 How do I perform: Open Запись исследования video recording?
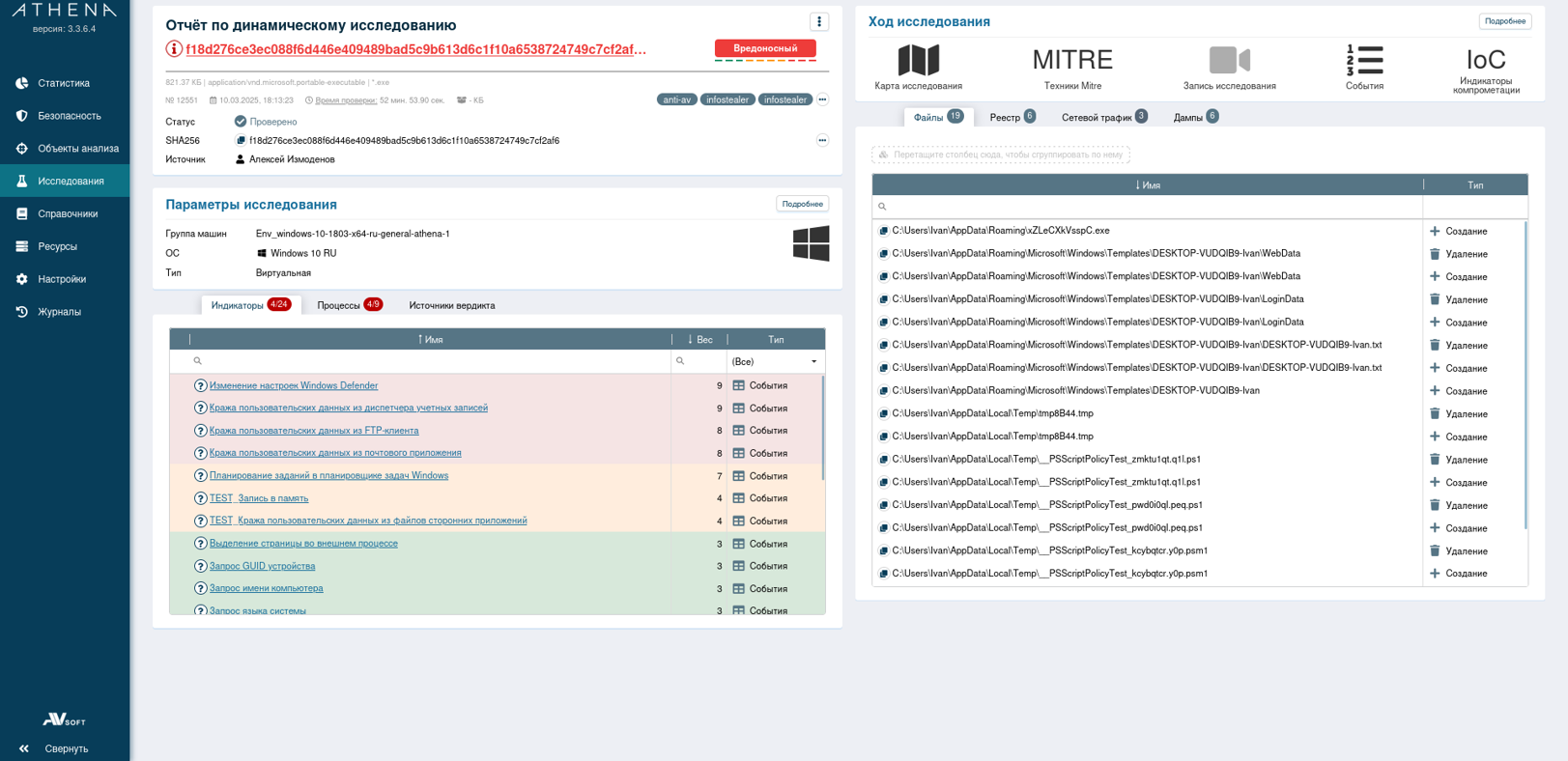1229,61
